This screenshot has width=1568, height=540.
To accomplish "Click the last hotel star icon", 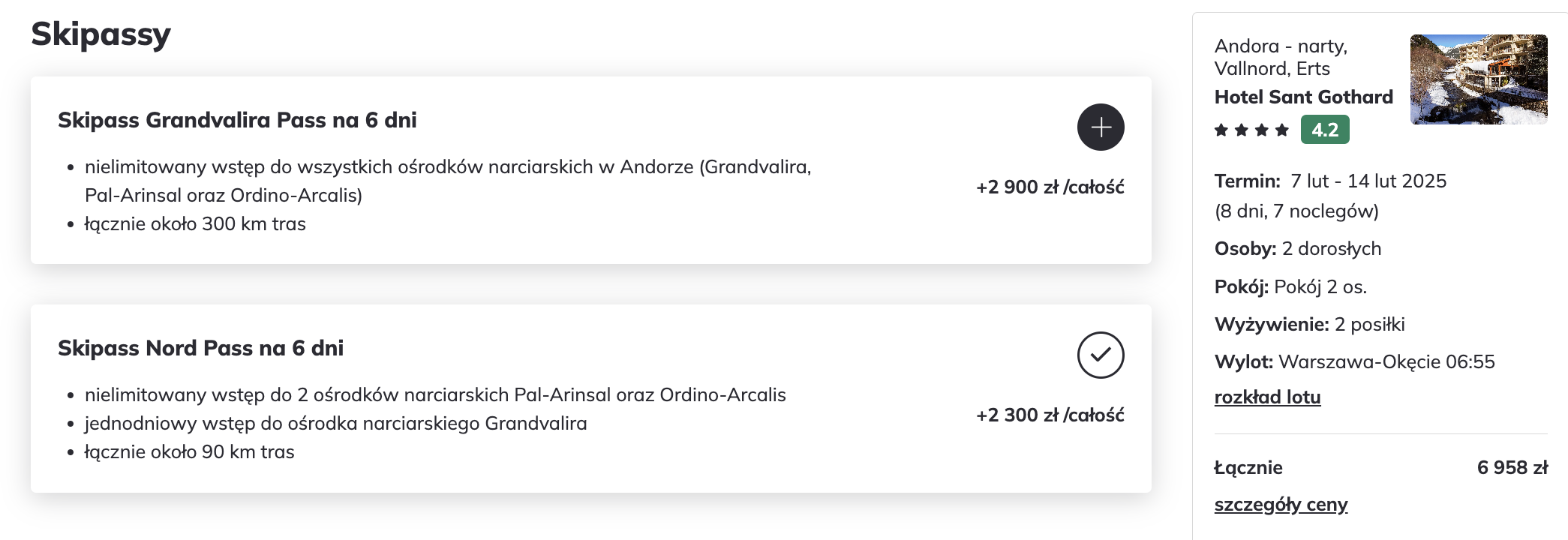I will tap(1282, 130).
